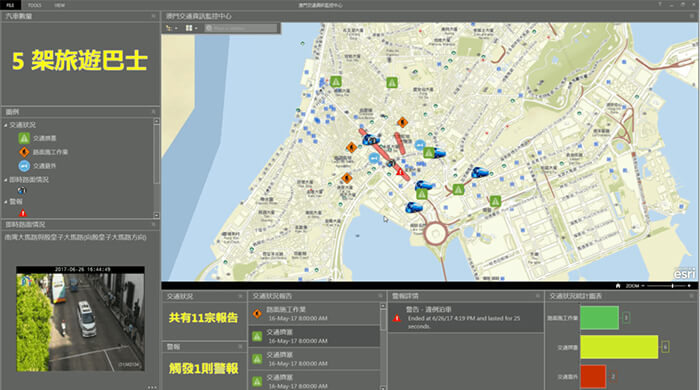Click the blue accident marker left of red road
Viewport: 700px width, 390px height.
point(374,158)
